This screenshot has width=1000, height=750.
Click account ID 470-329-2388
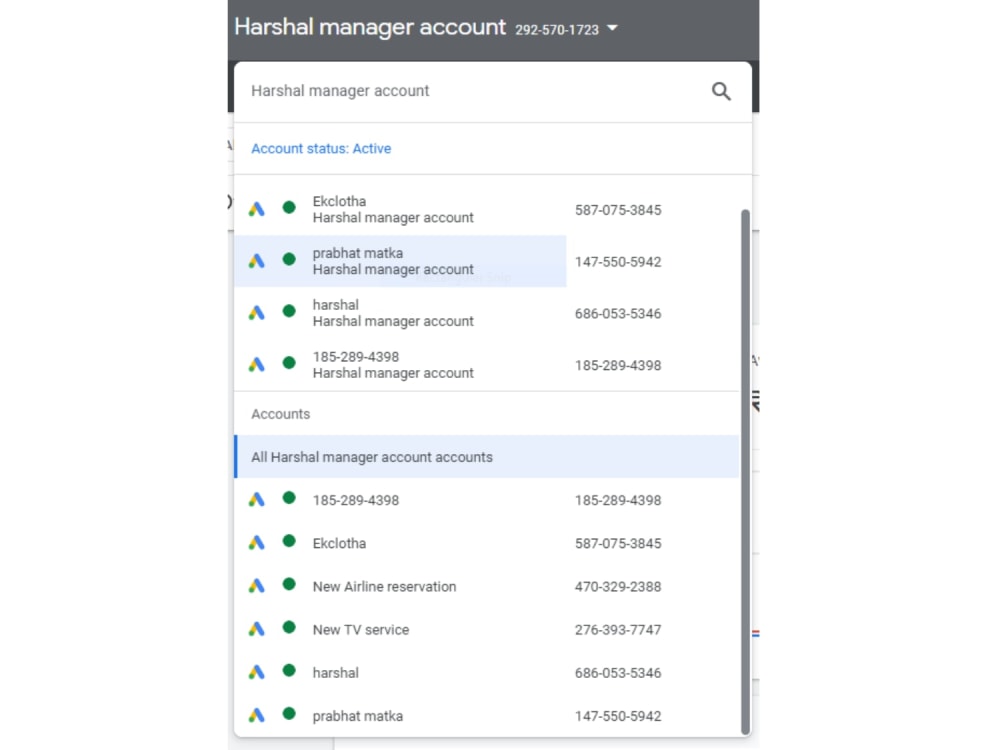point(618,587)
